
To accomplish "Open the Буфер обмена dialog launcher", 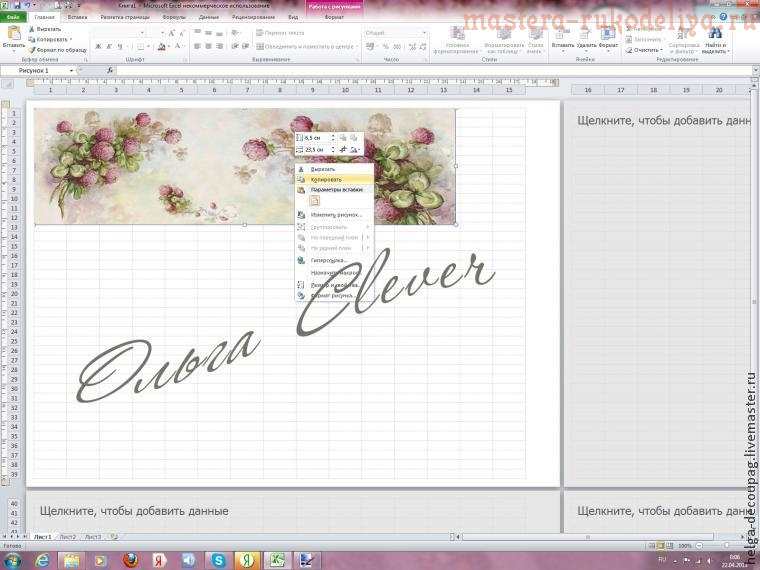I will tap(86, 60).
